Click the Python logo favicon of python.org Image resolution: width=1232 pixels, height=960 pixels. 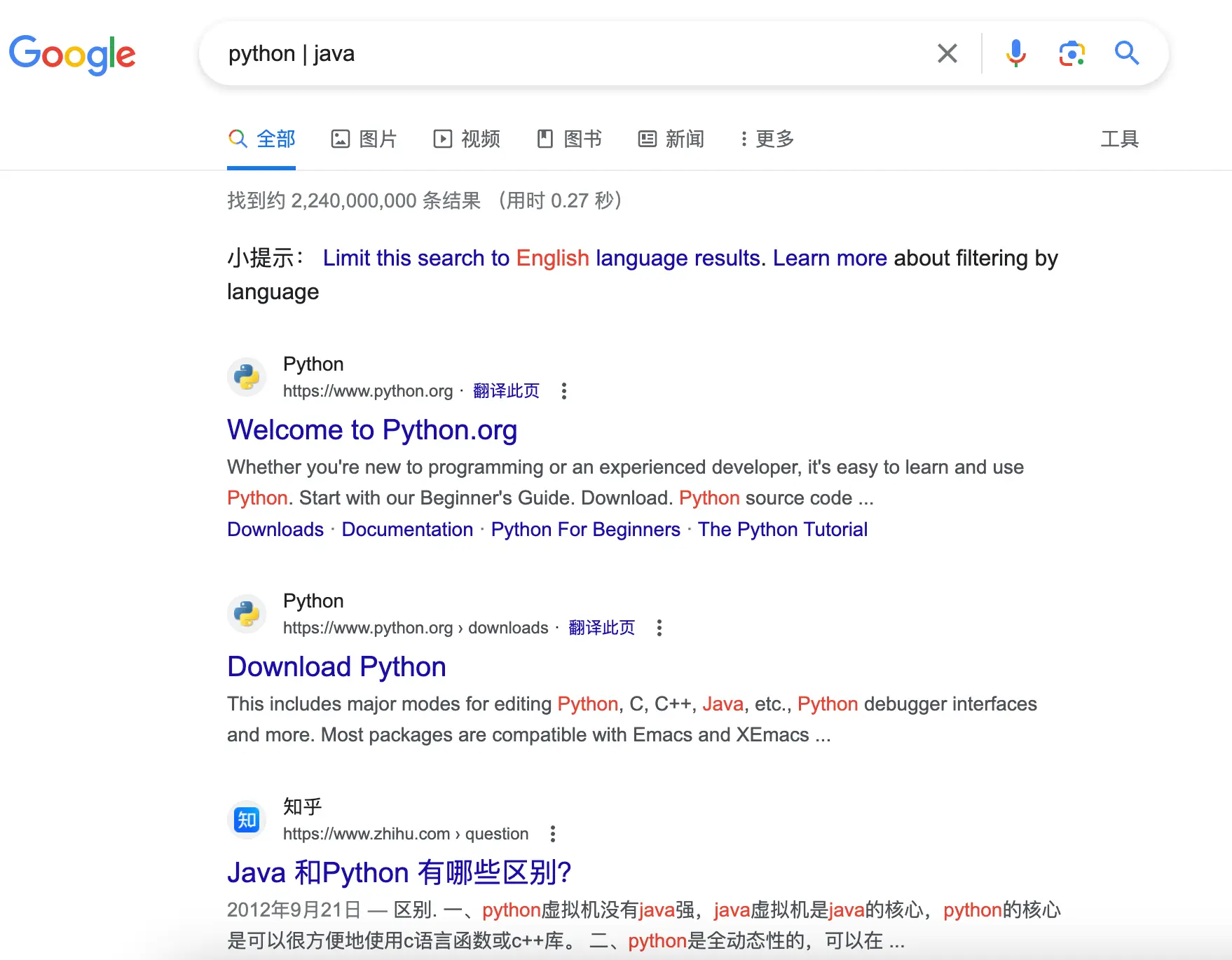point(246,376)
